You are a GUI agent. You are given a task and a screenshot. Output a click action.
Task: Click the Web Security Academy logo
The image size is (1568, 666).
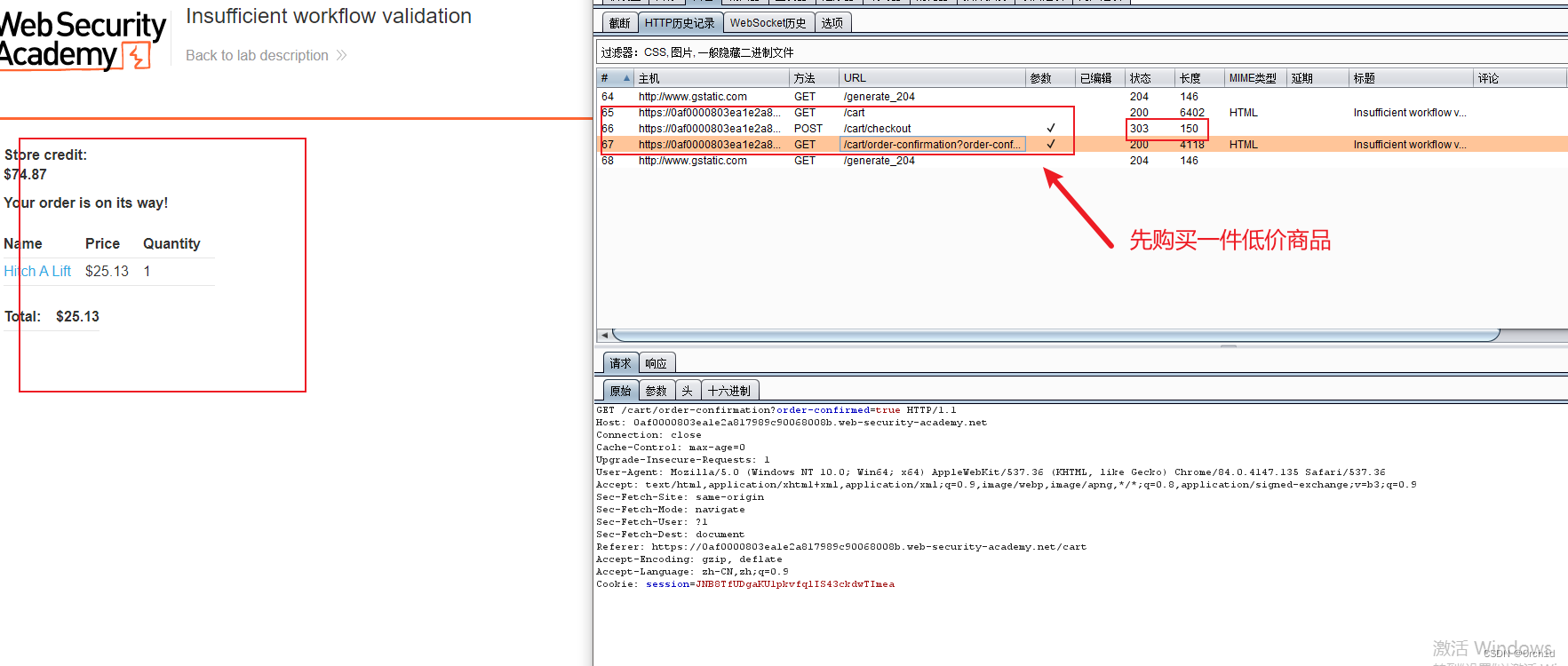(83, 39)
